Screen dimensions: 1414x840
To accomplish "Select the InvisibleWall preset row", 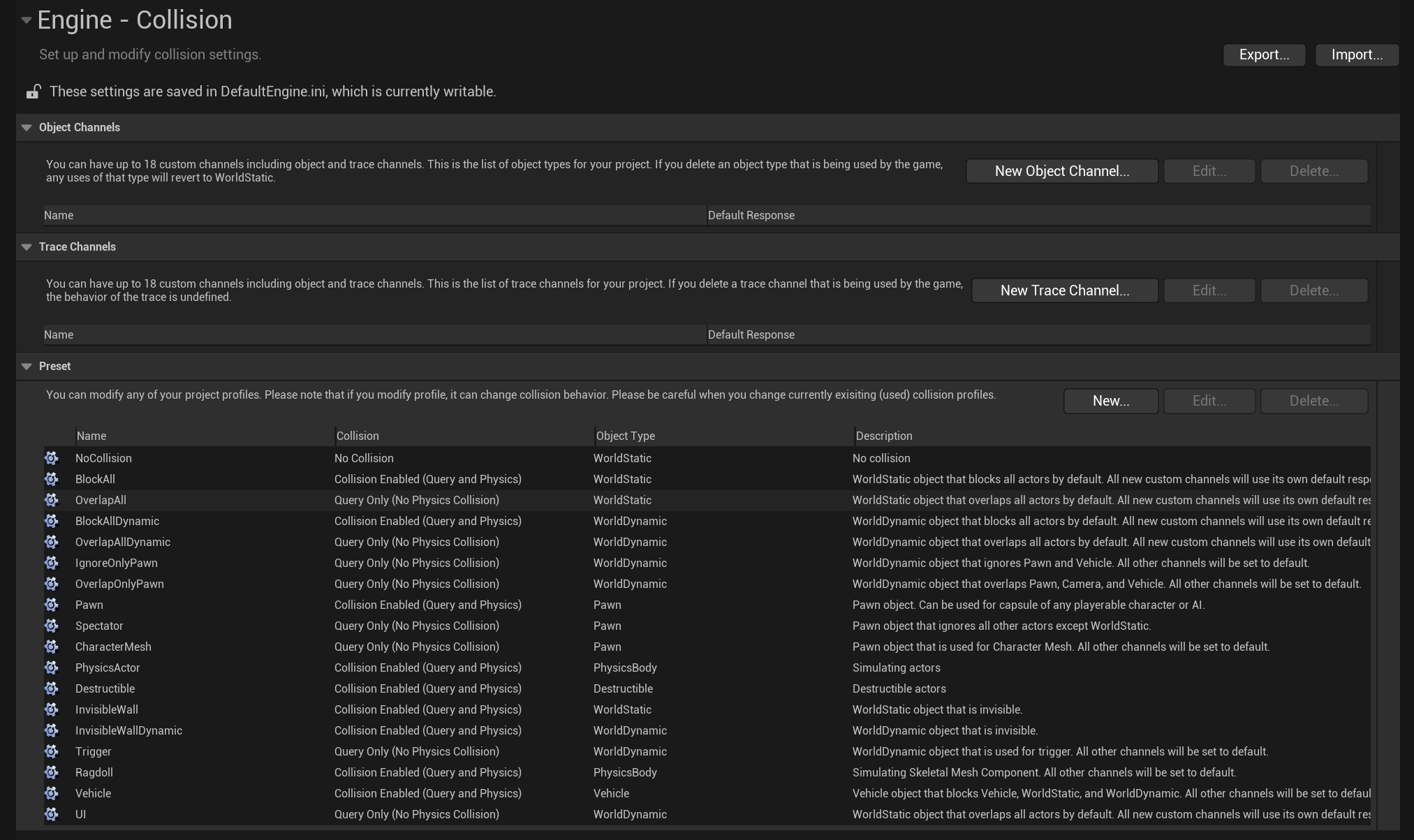I will click(107, 709).
